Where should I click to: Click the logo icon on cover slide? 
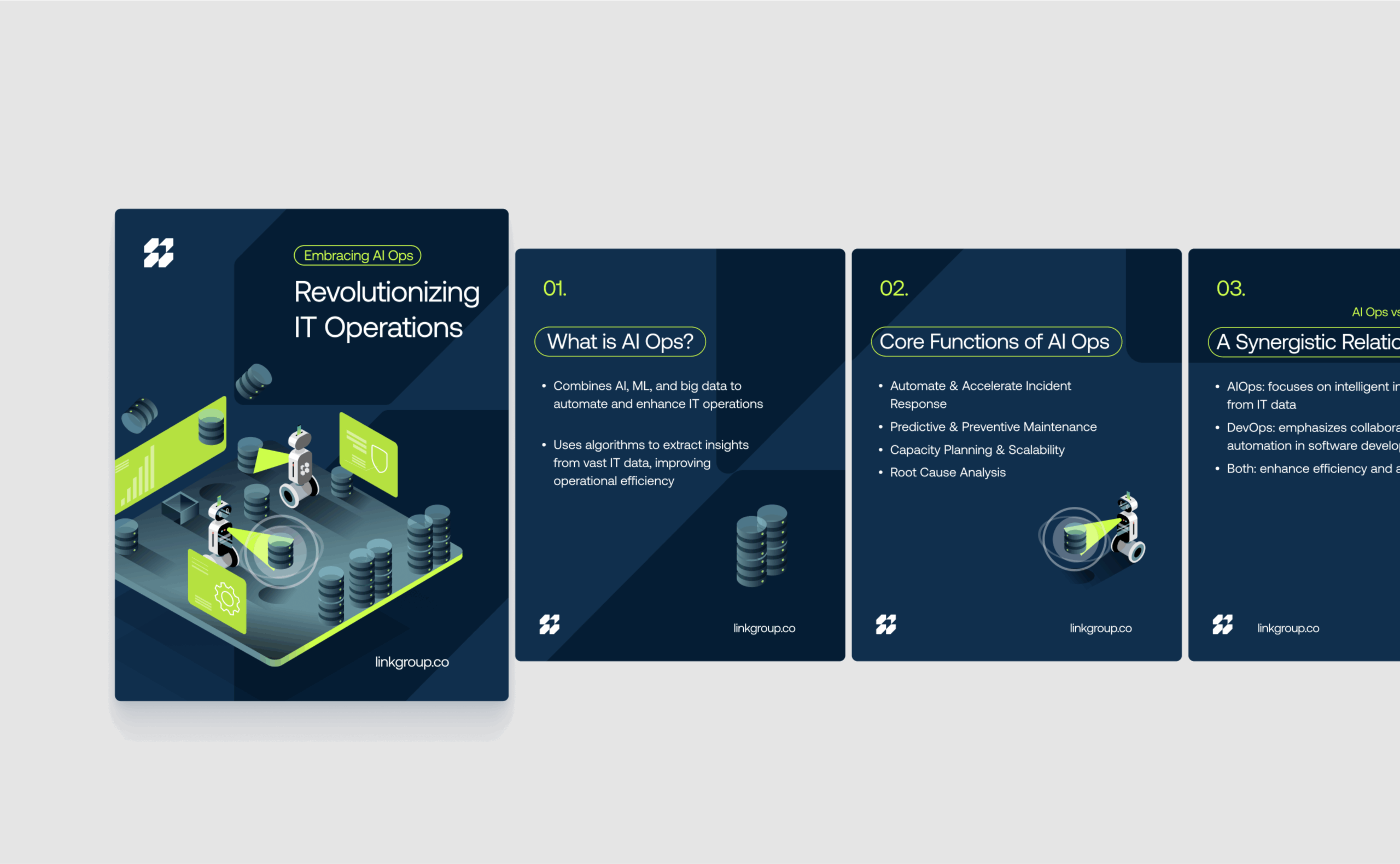(x=158, y=253)
